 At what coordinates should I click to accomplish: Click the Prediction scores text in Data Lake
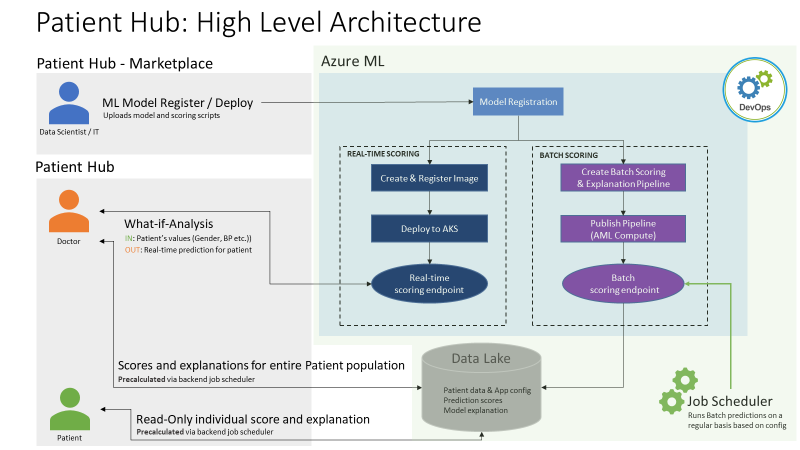coord(472,401)
